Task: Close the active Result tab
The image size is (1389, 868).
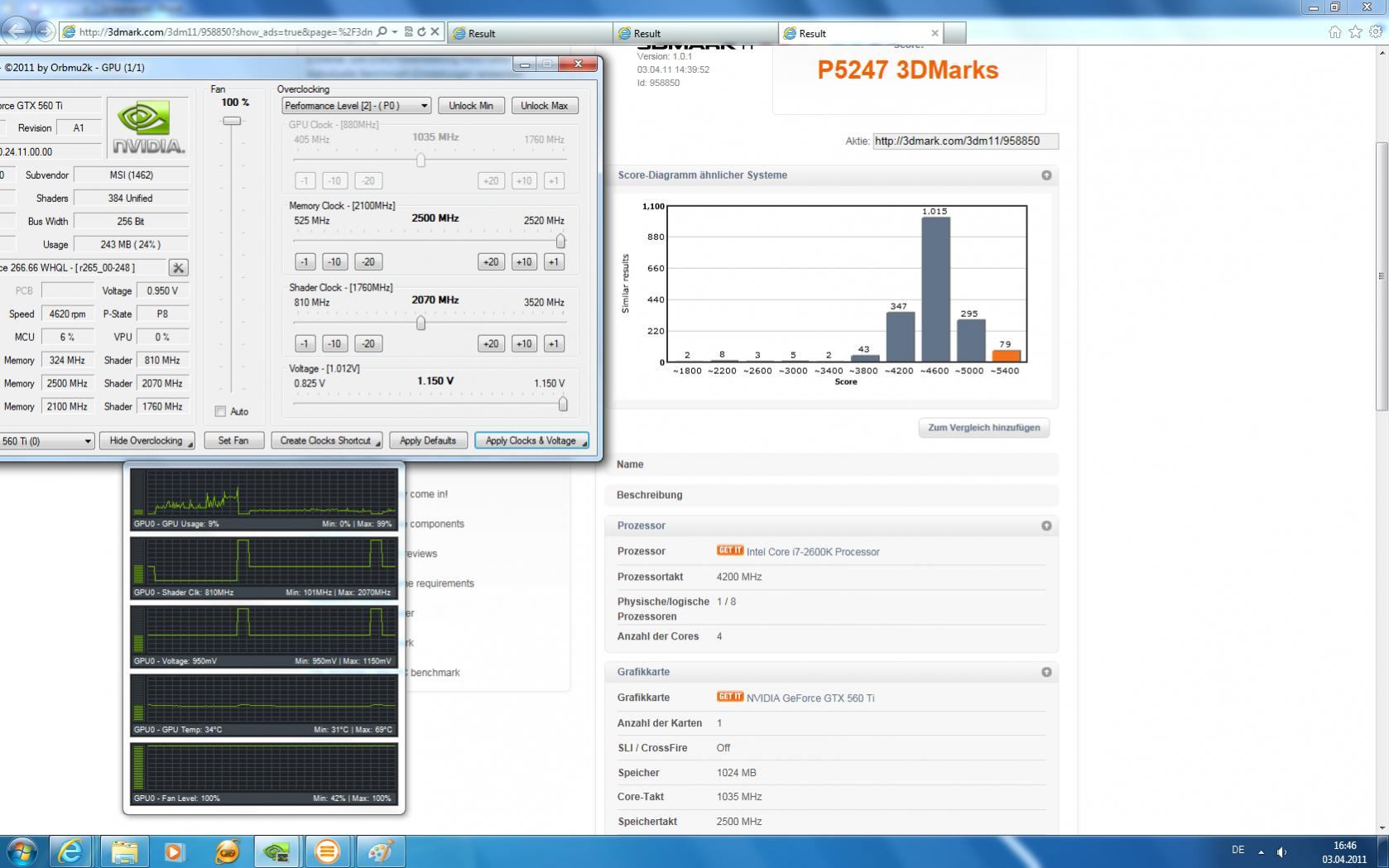Action: click(935, 34)
